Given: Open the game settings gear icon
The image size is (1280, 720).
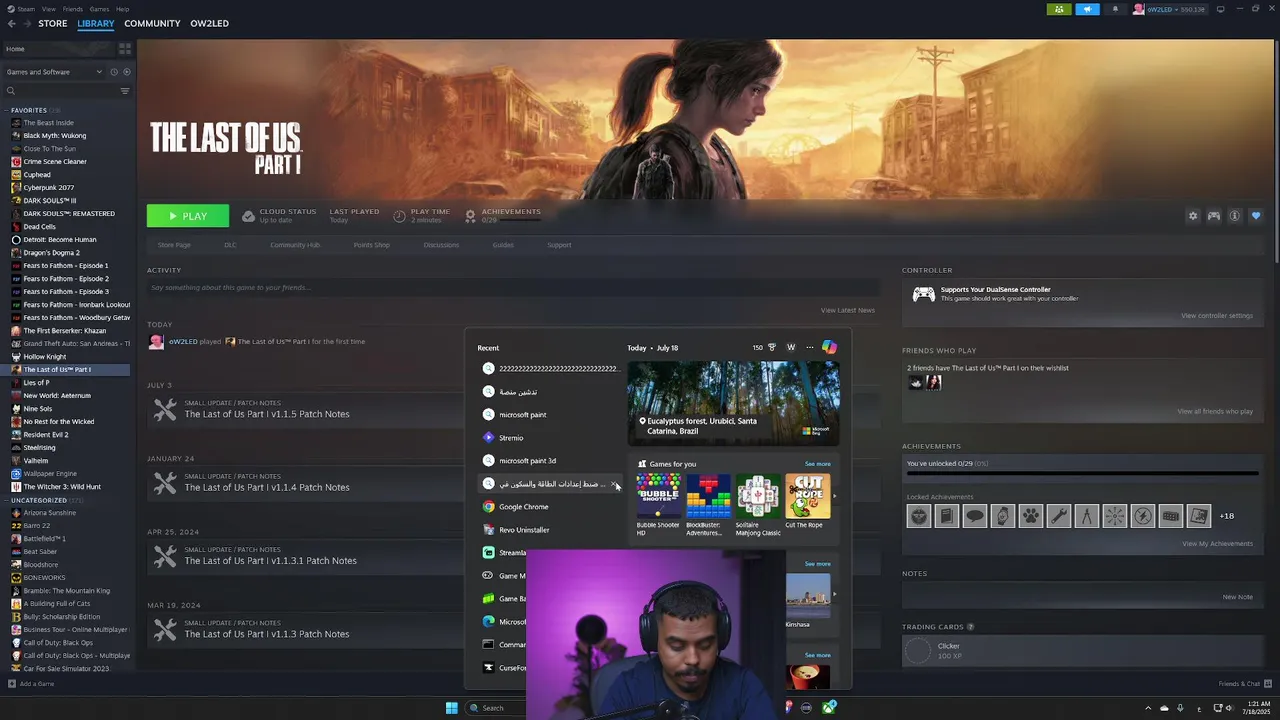Looking at the screenshot, I should [x=1192, y=216].
